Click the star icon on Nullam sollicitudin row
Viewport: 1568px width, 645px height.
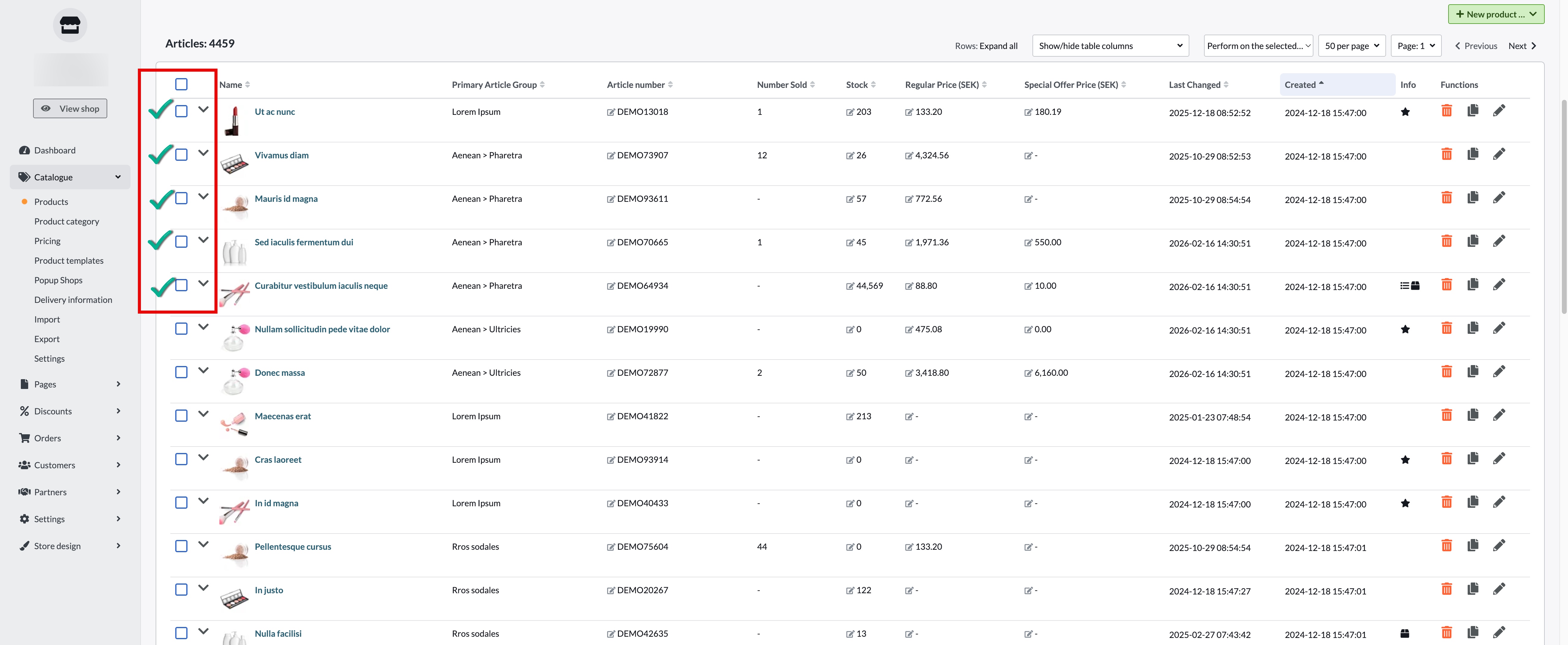coord(1405,330)
